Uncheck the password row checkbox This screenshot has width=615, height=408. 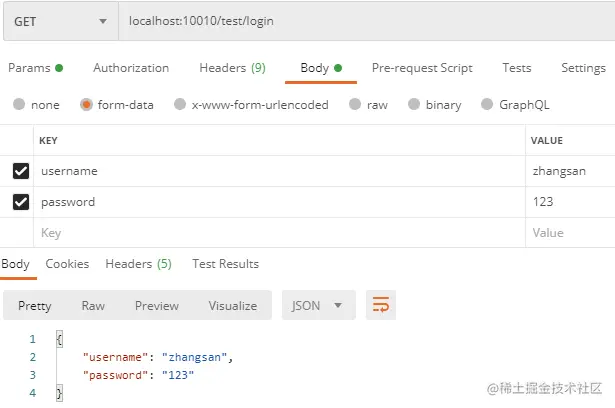(x=21, y=202)
